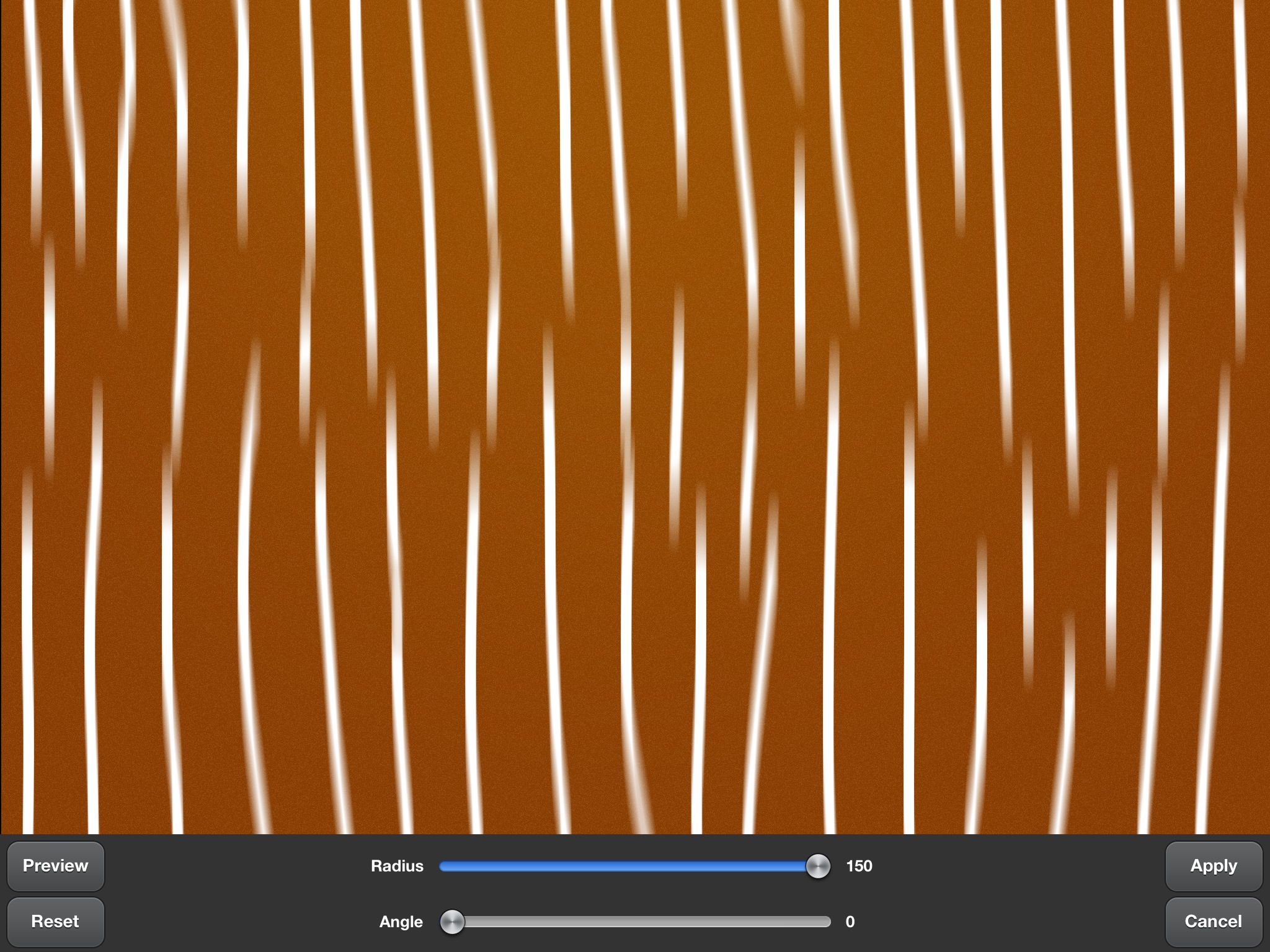Click the Radius label text
Viewport: 1270px width, 952px height.
click(x=397, y=866)
